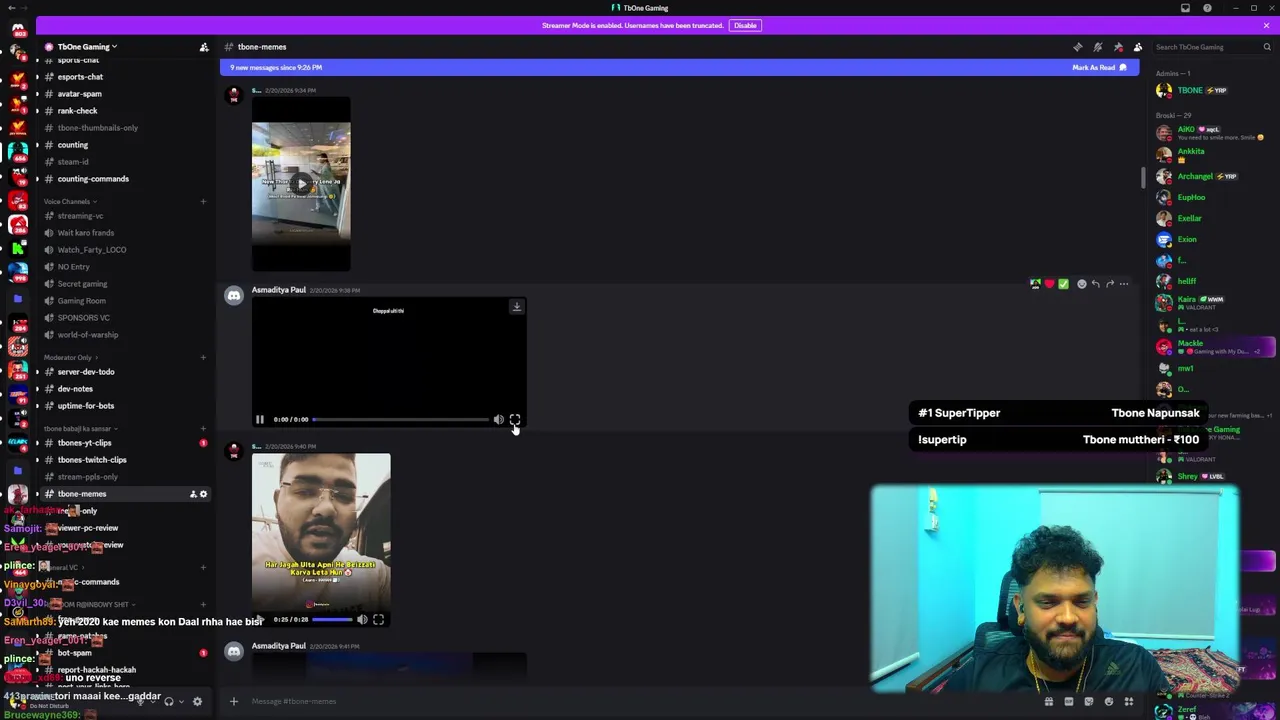This screenshot has width=1280, height=720.
Task: Seek the 0:25/0:28 video progress bar
Action: tap(334, 620)
